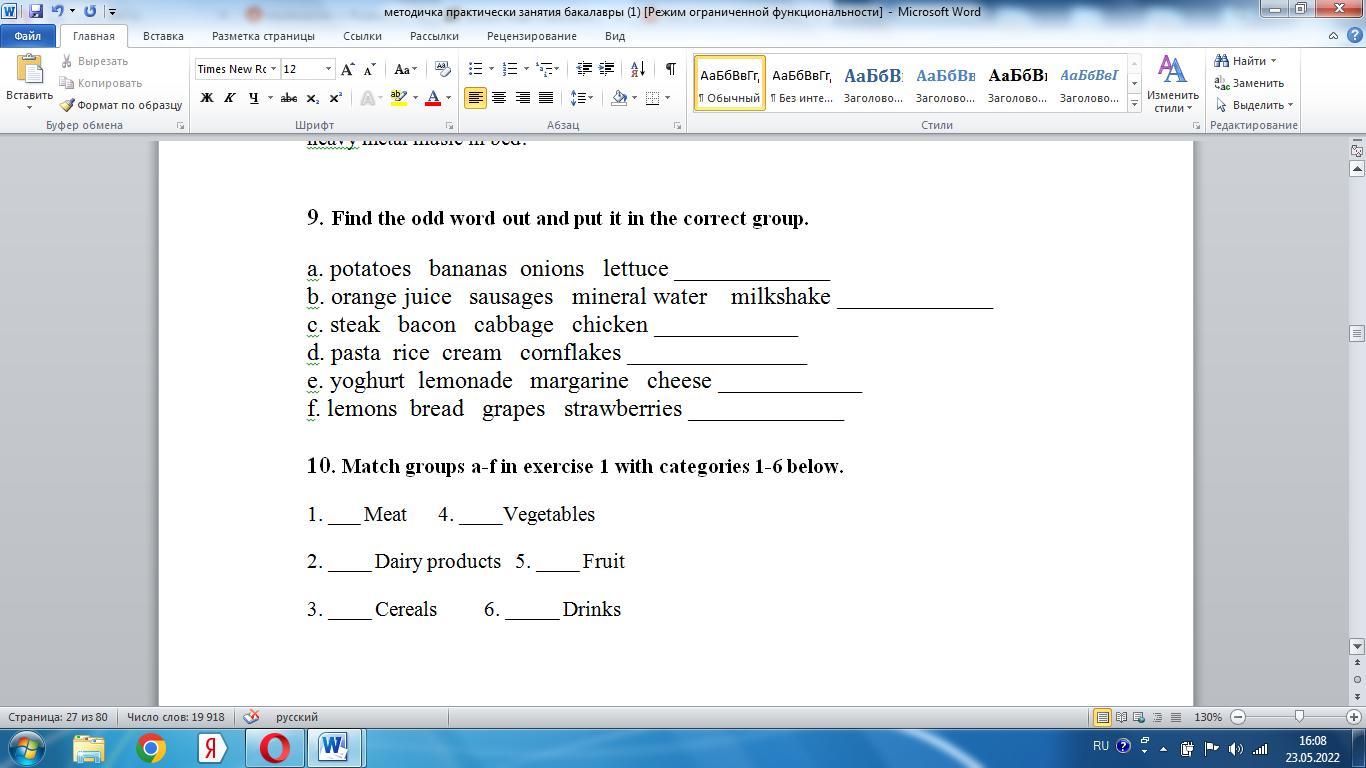This screenshot has width=1366, height=768.
Task: Minimize the ribbon with the caret icon
Action: (1333, 36)
